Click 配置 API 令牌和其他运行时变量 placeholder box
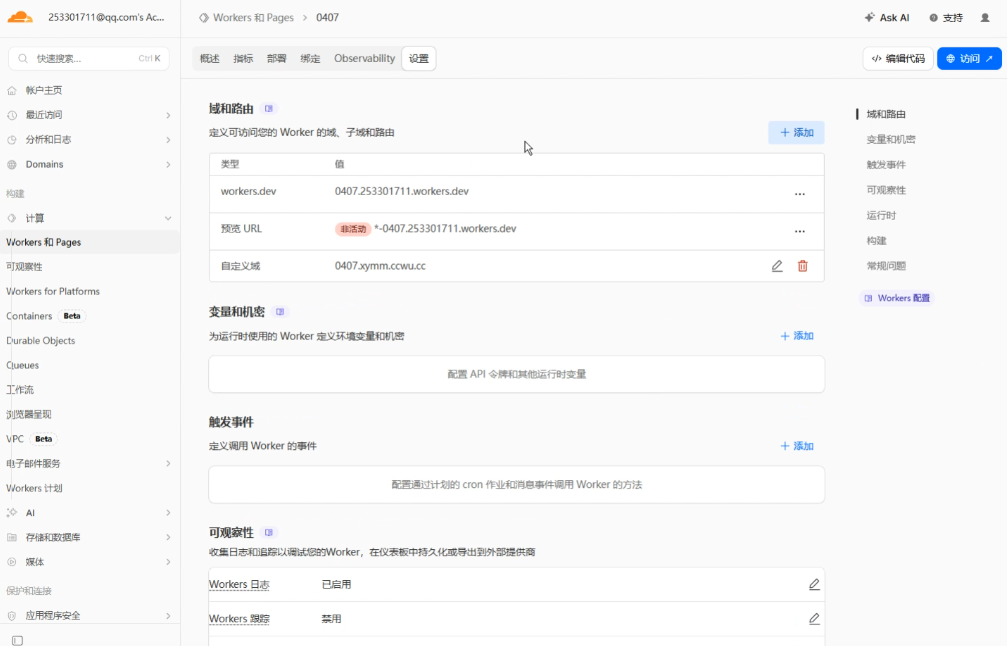Image resolution: width=1007 pixels, height=646 pixels. pyautogui.click(x=516, y=374)
